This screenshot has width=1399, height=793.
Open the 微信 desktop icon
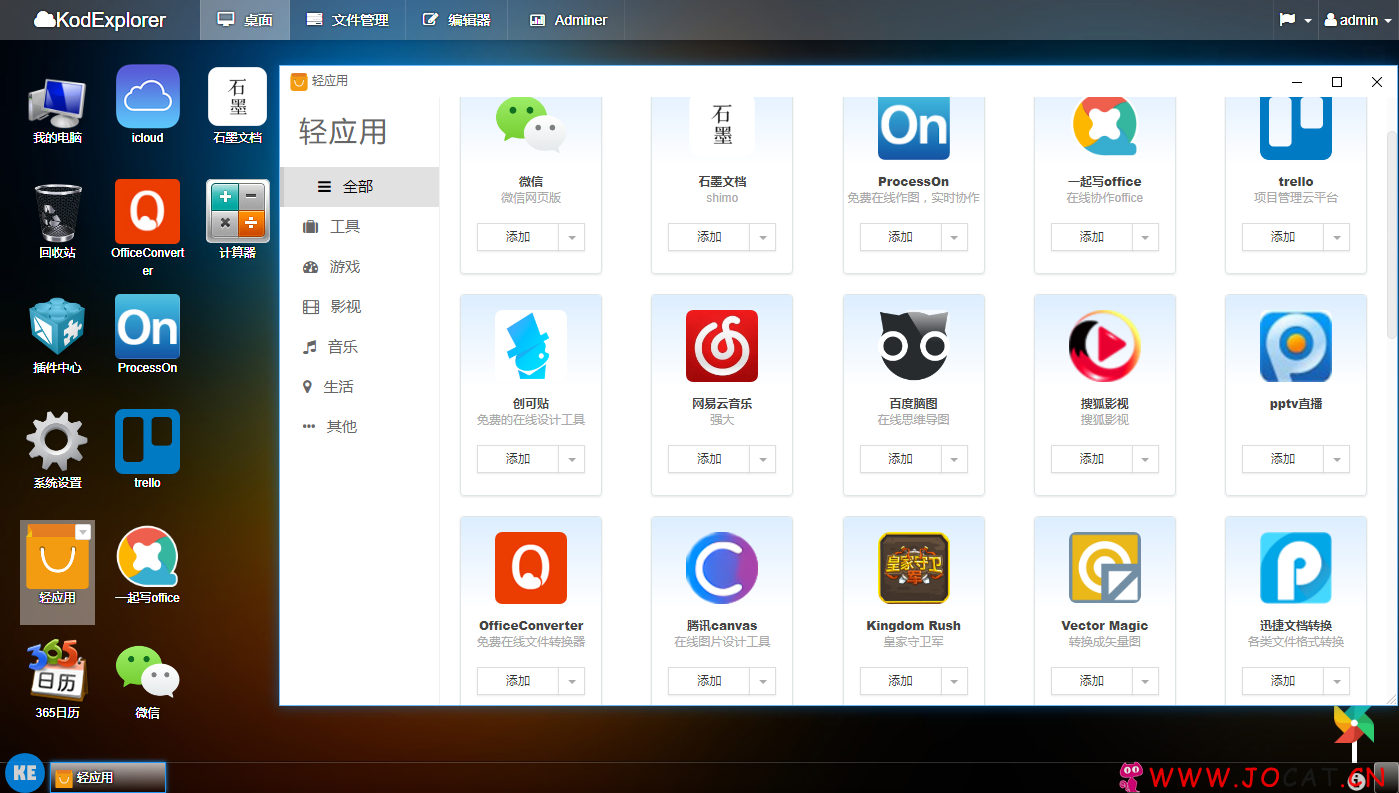click(147, 682)
